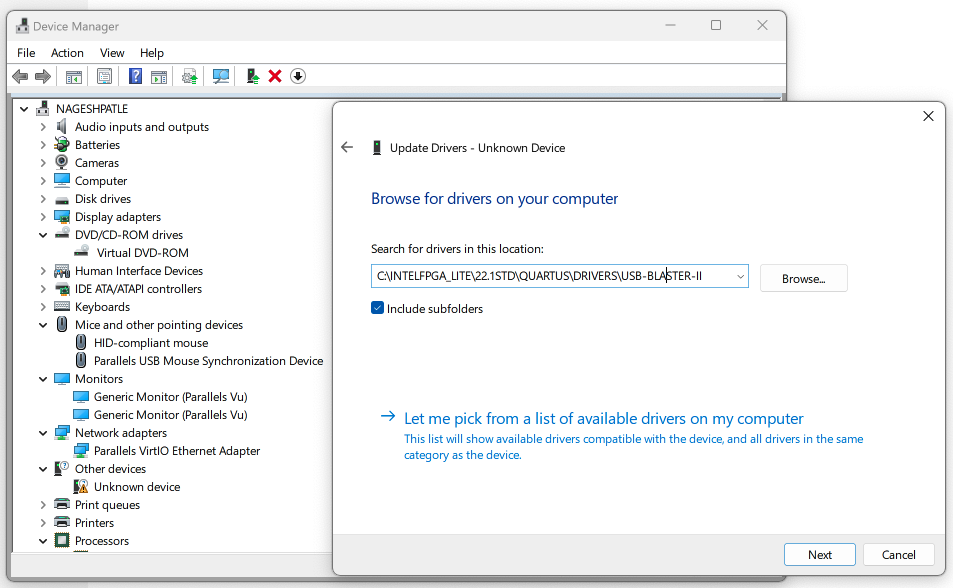Image resolution: width=953 pixels, height=588 pixels.
Task: Click the red X Uninstall device icon
Action: tap(275, 77)
